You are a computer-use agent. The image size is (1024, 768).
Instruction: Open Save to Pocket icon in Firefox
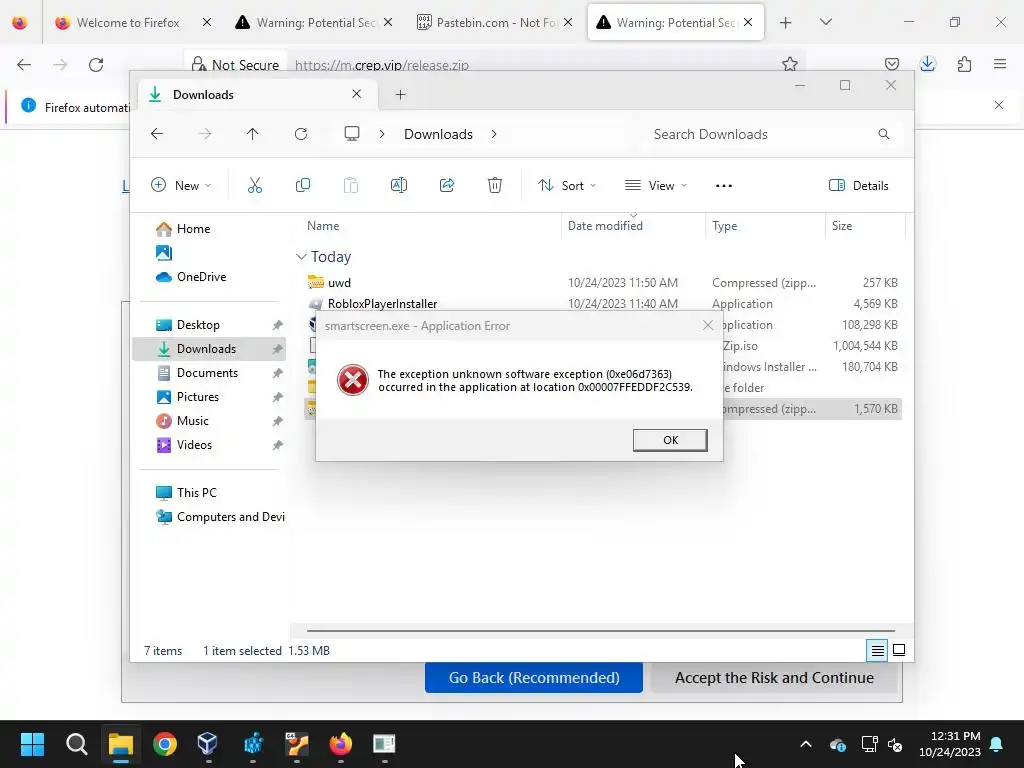pyautogui.click(x=891, y=64)
